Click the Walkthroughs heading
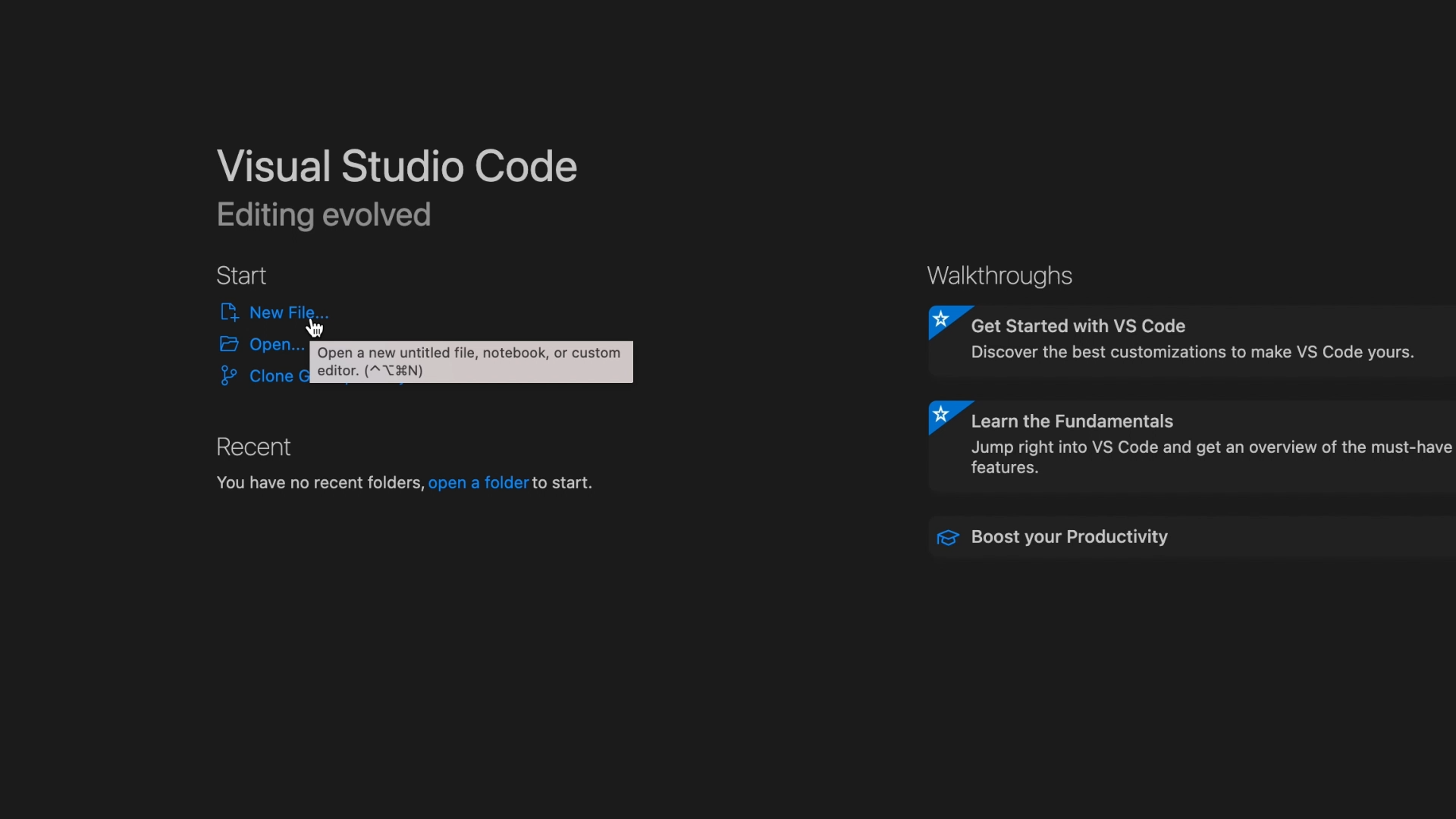1456x819 pixels. point(999,276)
